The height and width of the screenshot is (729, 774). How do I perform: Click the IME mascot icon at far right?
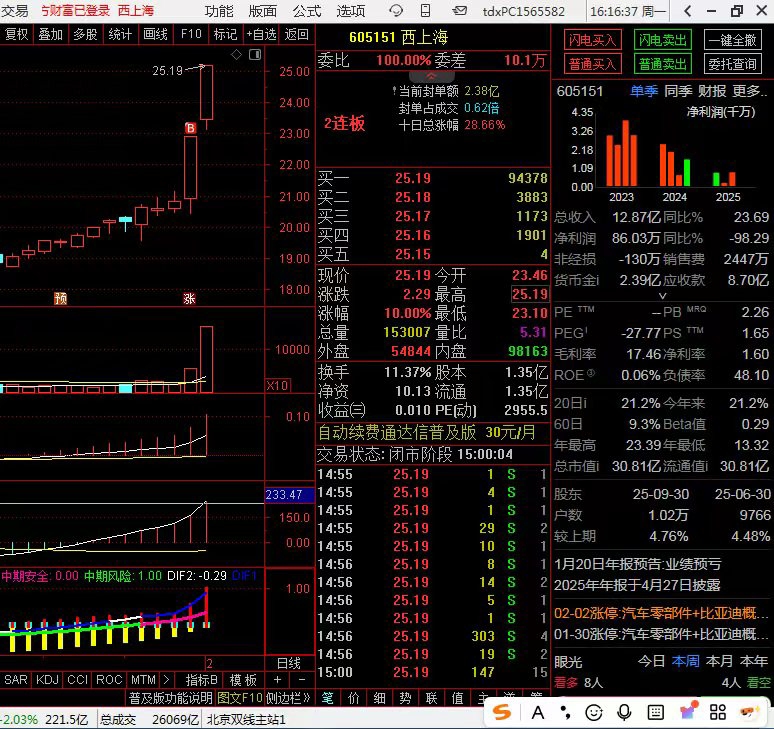(x=749, y=712)
